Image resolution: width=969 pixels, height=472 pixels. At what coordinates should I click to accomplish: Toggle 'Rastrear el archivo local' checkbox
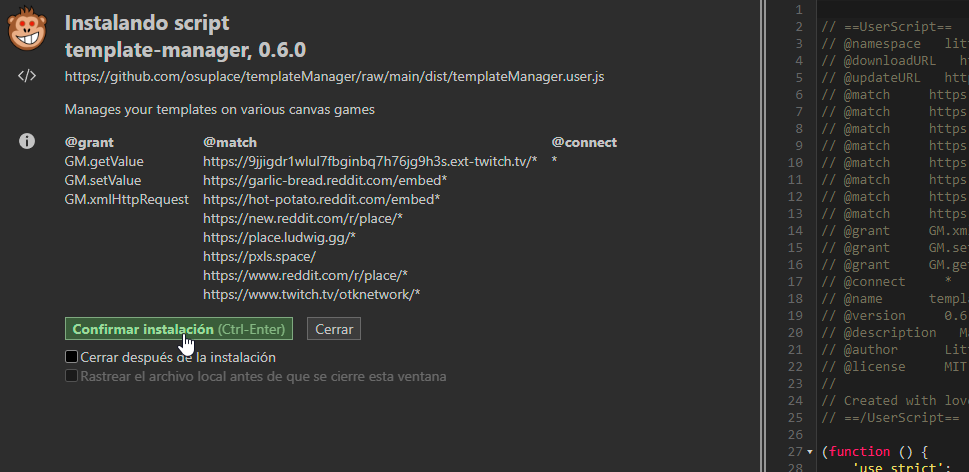[72, 377]
